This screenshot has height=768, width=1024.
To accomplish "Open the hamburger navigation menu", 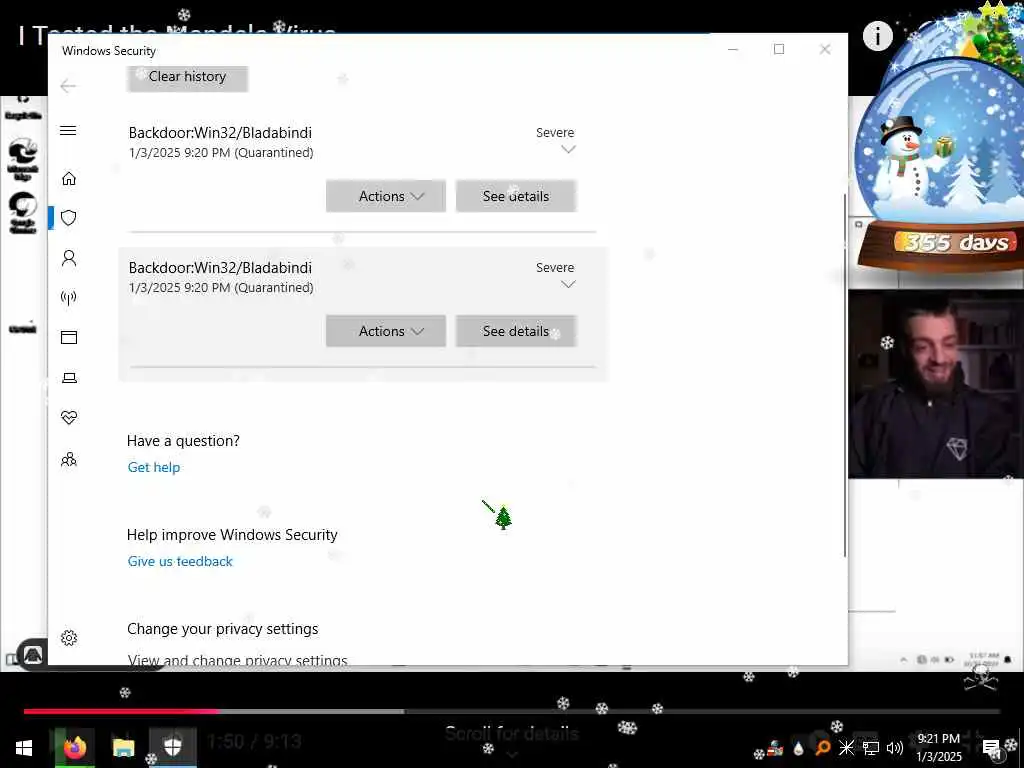I will pyautogui.click(x=68, y=131).
